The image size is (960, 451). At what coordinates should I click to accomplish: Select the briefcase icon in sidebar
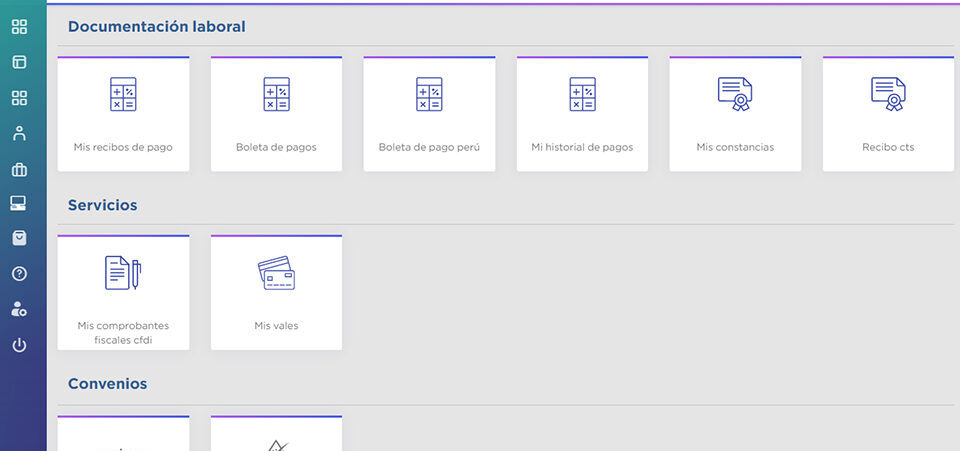click(x=19, y=169)
